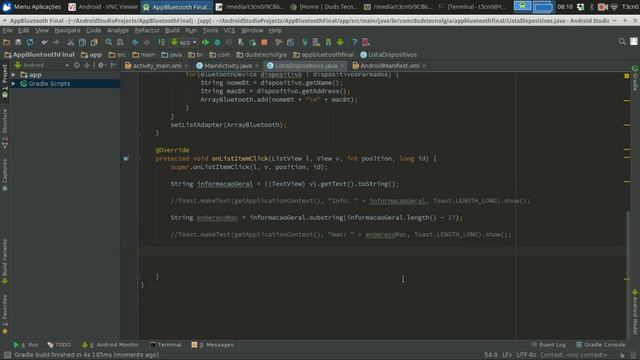
Task: Open the VCS menu
Action: pos(229,31)
